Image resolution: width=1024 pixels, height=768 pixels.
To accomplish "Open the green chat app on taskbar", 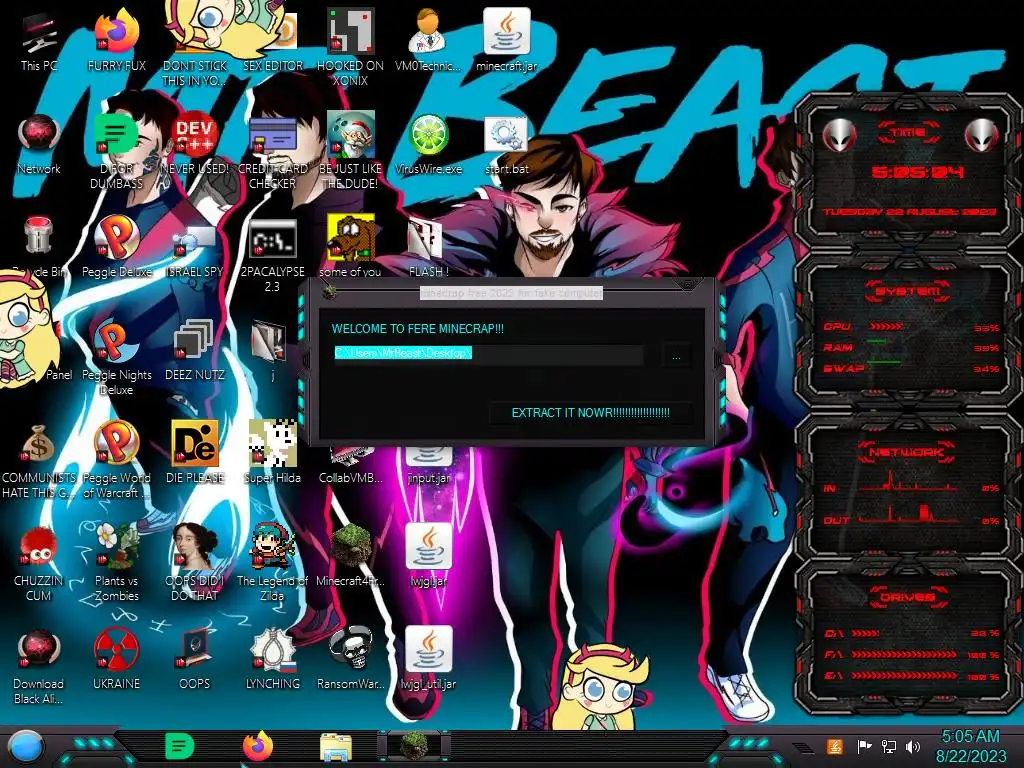I will 180,746.
